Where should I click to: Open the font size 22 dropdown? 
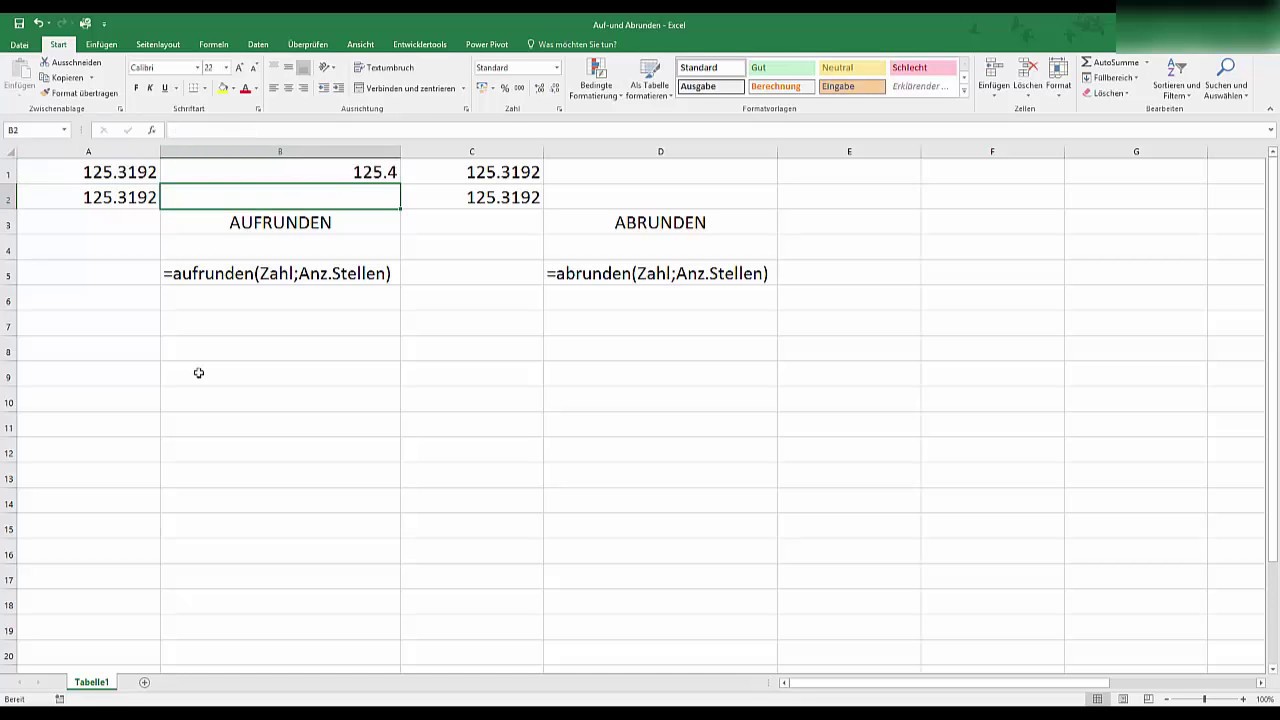point(226,67)
